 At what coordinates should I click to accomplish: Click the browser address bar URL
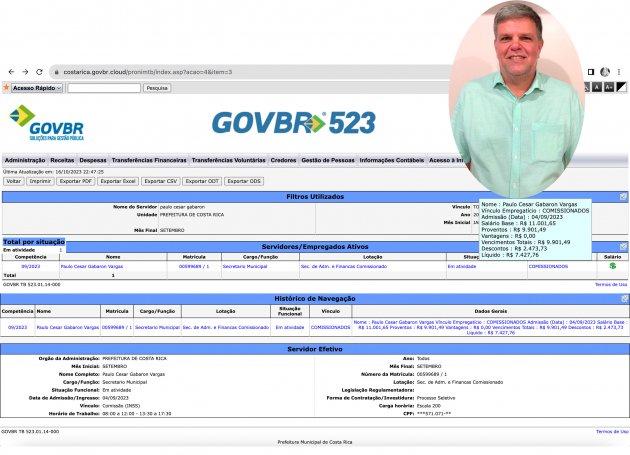(x=147, y=72)
